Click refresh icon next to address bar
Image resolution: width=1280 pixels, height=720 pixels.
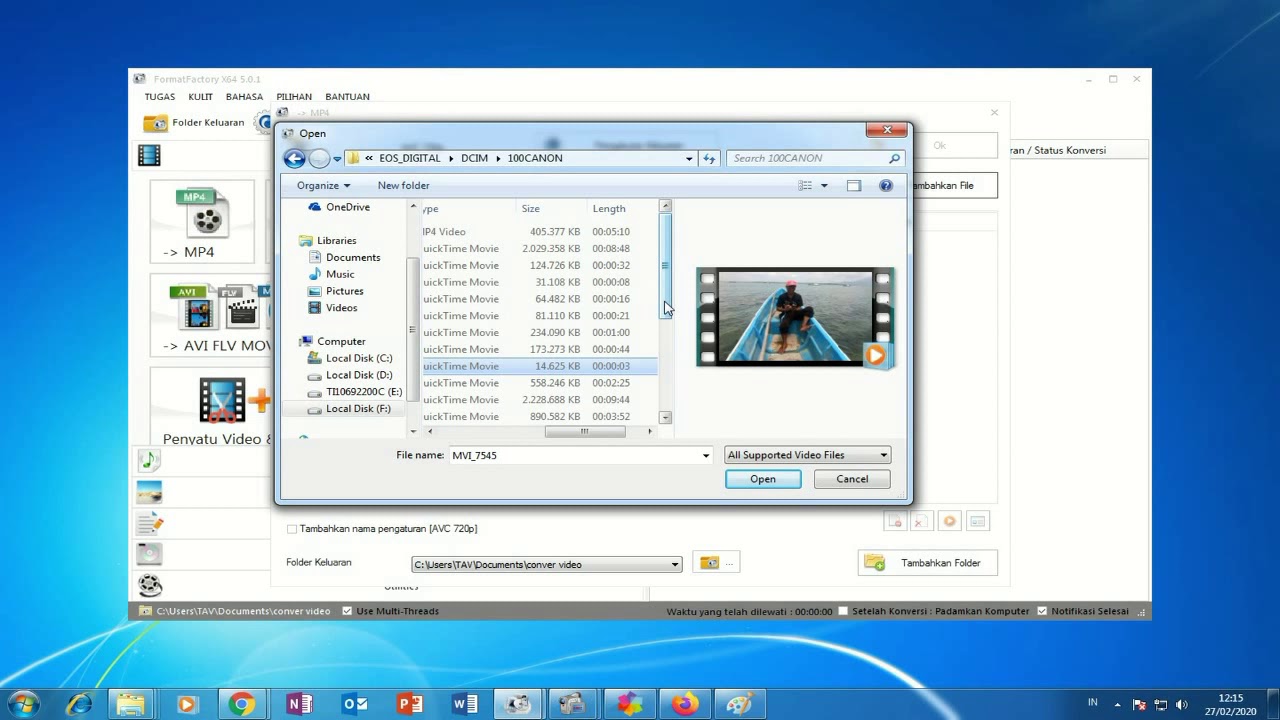tap(709, 158)
